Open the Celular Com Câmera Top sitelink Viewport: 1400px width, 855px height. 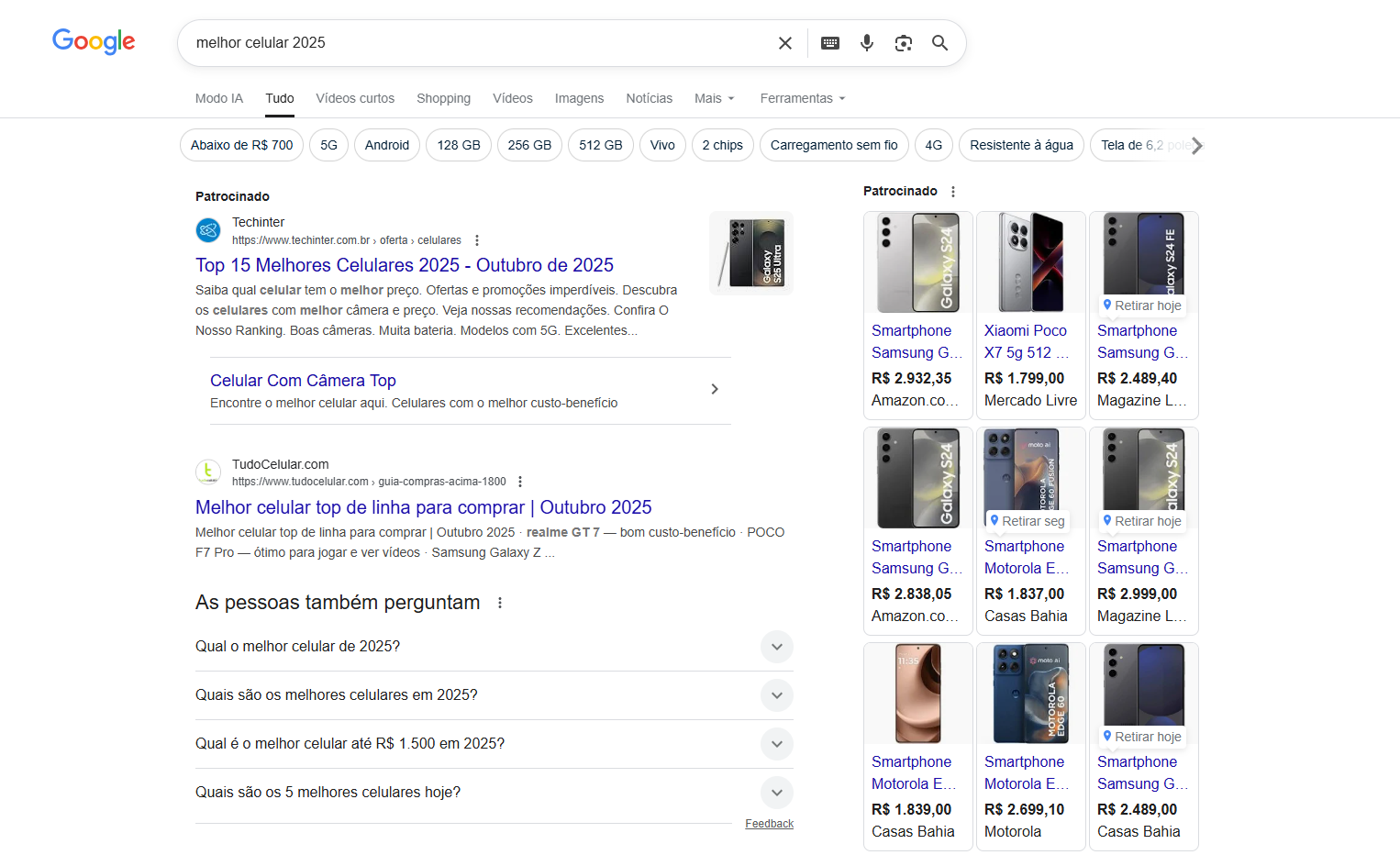tap(303, 381)
